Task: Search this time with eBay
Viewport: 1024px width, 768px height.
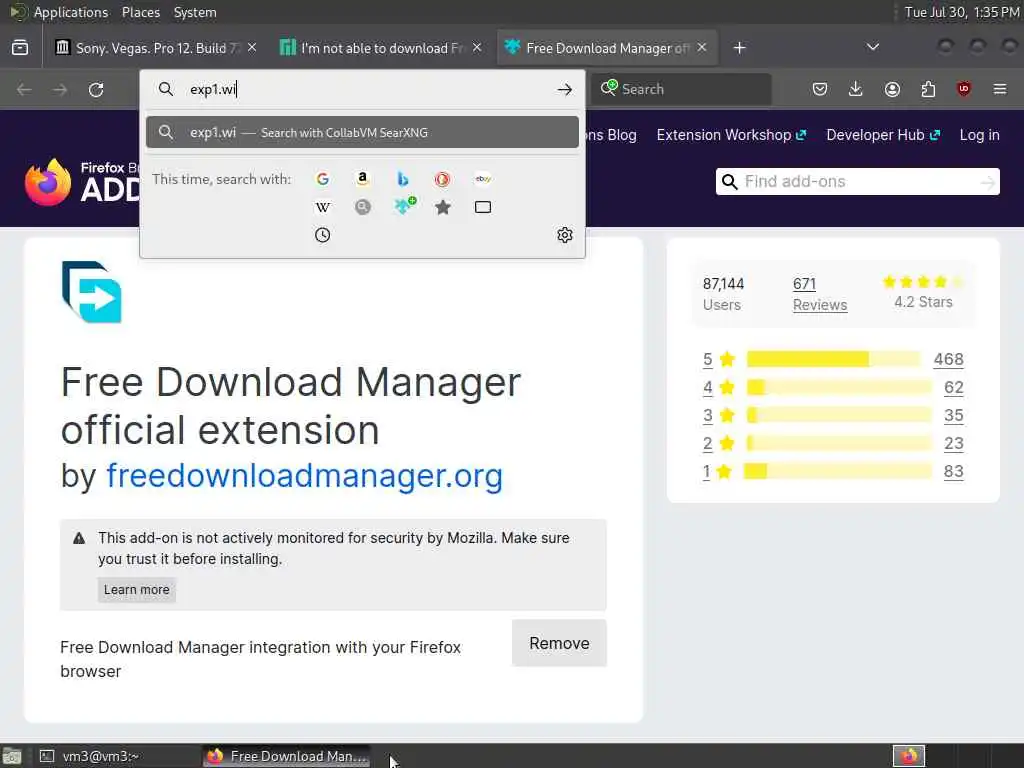Action: coord(483,179)
